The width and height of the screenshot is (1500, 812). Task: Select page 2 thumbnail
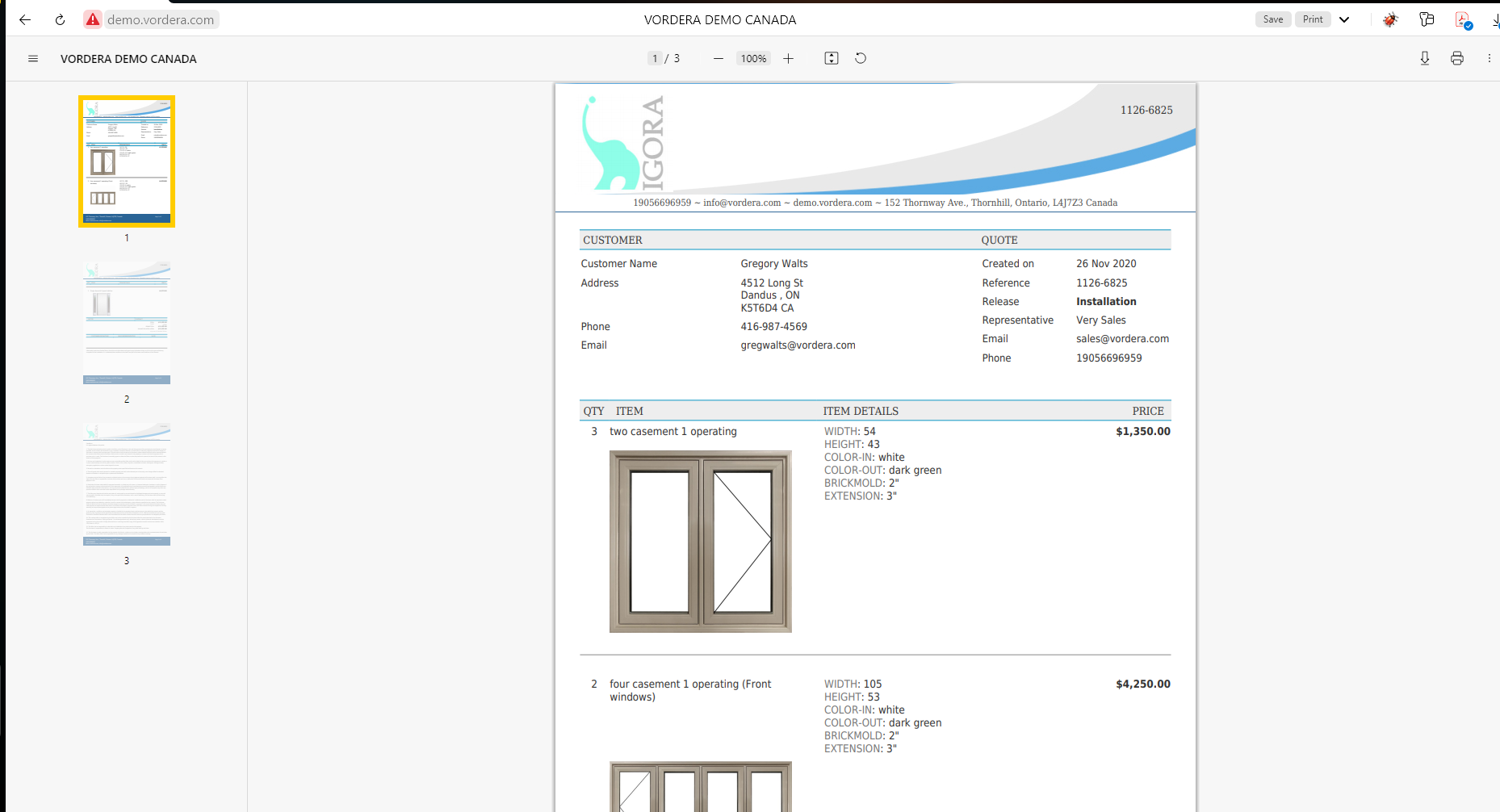click(127, 322)
